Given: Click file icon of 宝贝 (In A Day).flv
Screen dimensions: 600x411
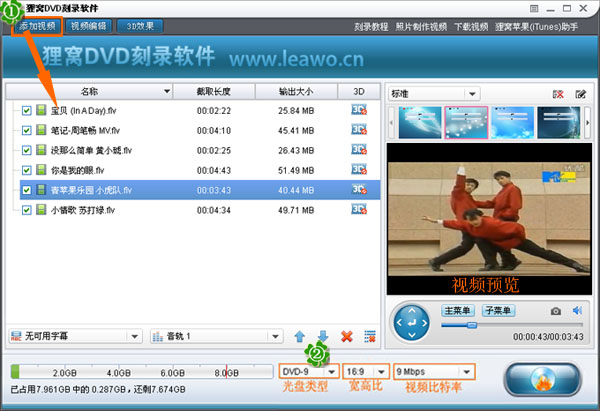Looking at the screenshot, I should point(41,110).
